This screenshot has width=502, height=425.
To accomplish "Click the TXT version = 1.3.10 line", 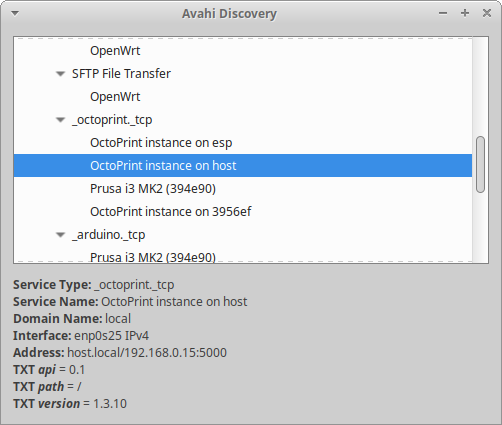I will coord(70,404).
